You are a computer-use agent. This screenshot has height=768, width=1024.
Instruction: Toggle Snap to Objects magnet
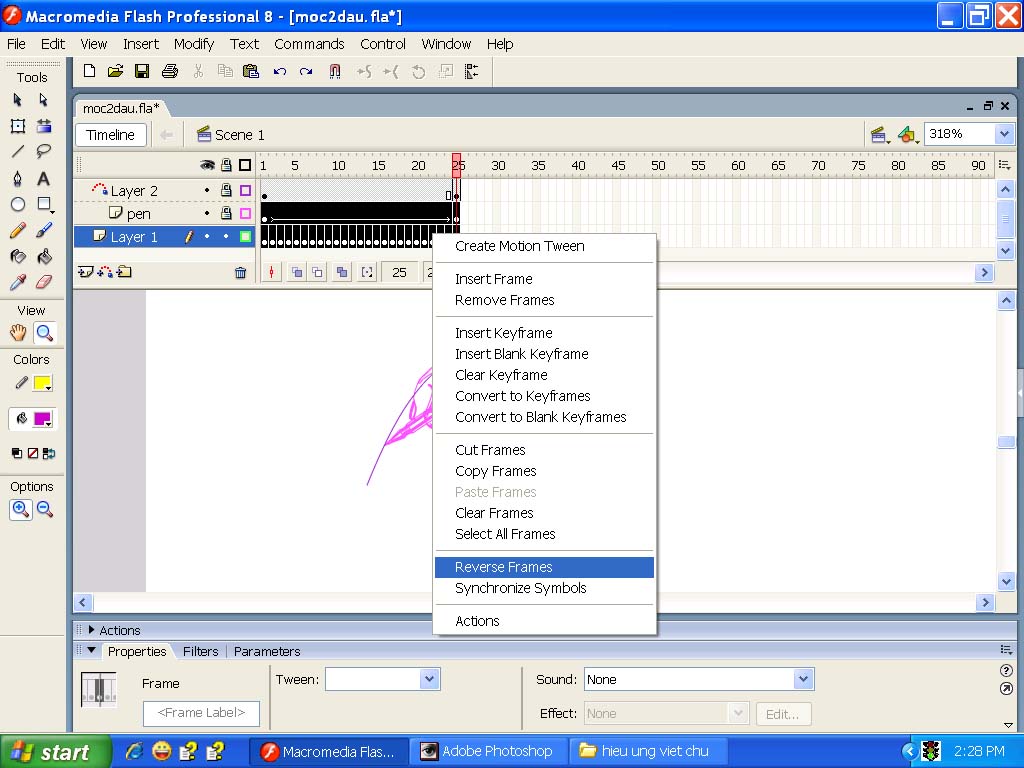pyautogui.click(x=334, y=71)
